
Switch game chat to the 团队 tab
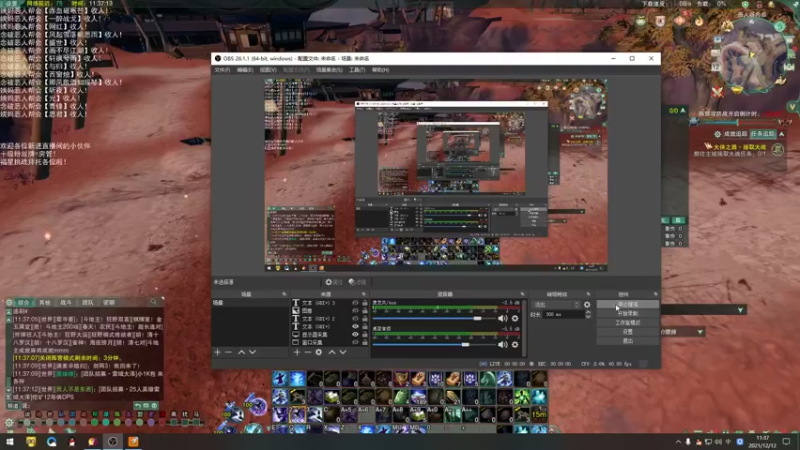(x=88, y=303)
